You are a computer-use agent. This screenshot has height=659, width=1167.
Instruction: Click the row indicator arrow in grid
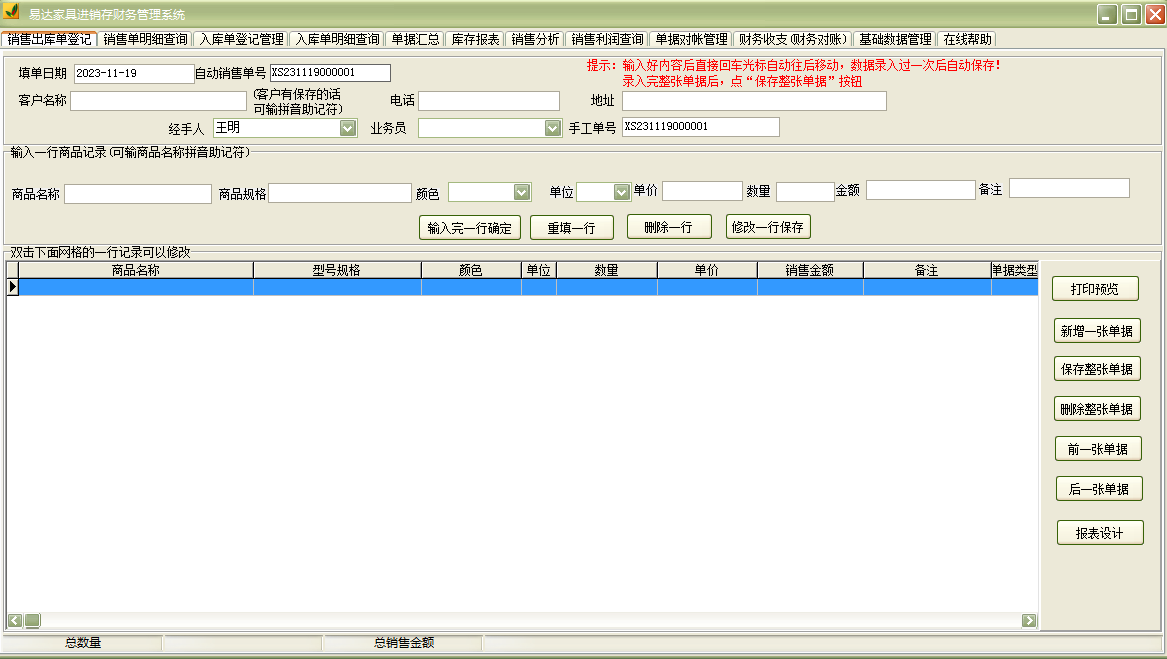coord(13,287)
